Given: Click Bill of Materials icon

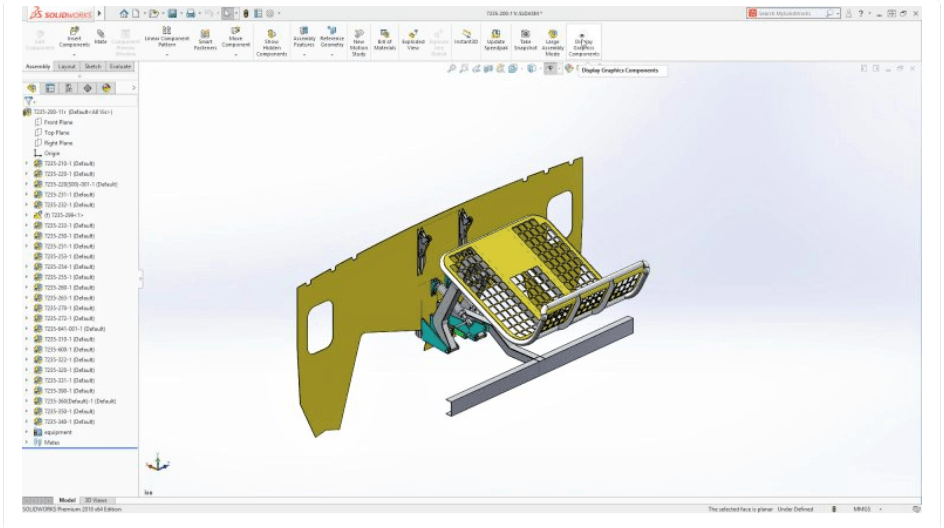Looking at the screenshot, I should tap(385, 38).
